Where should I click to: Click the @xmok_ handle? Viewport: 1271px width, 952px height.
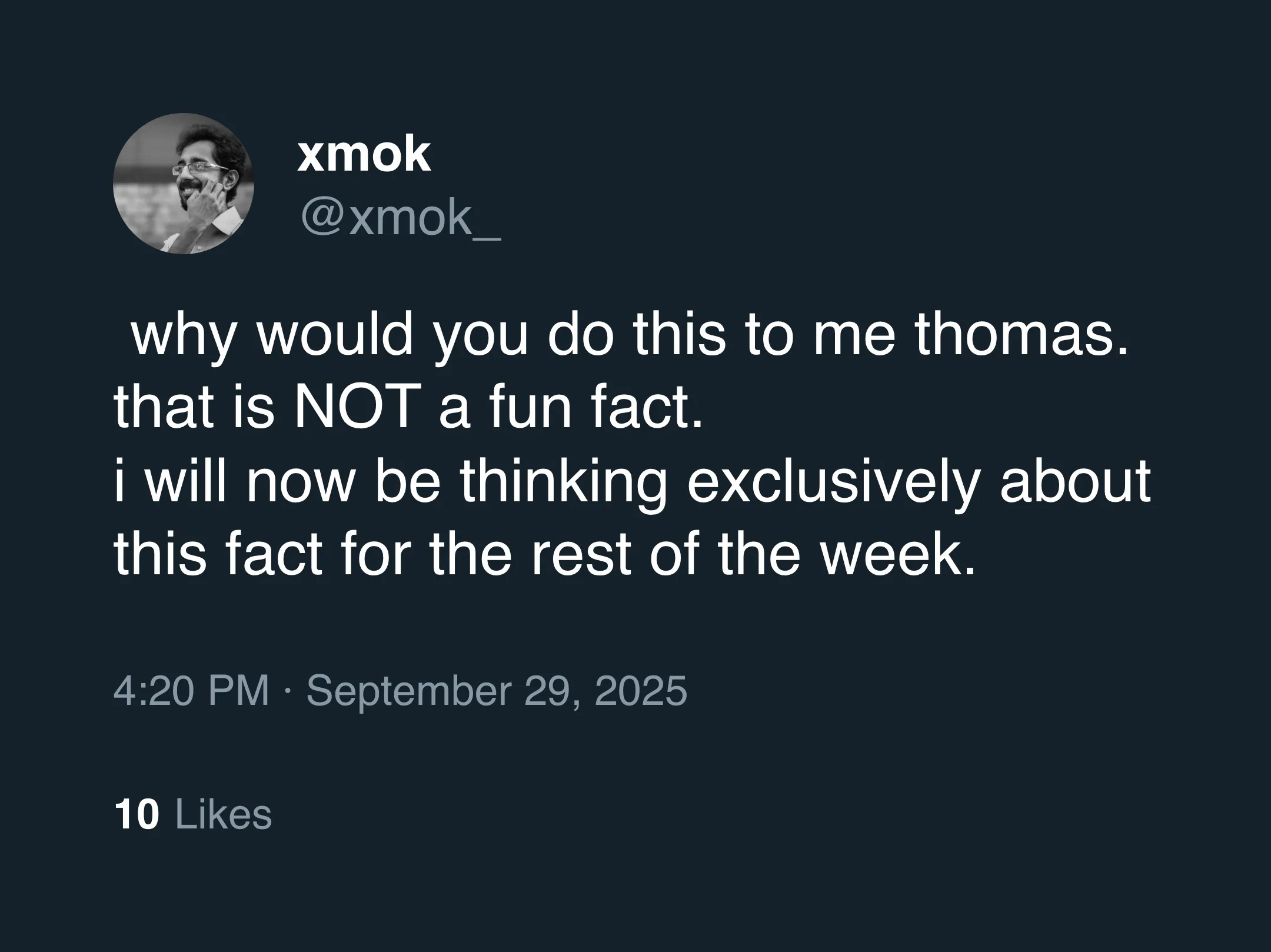400,218
